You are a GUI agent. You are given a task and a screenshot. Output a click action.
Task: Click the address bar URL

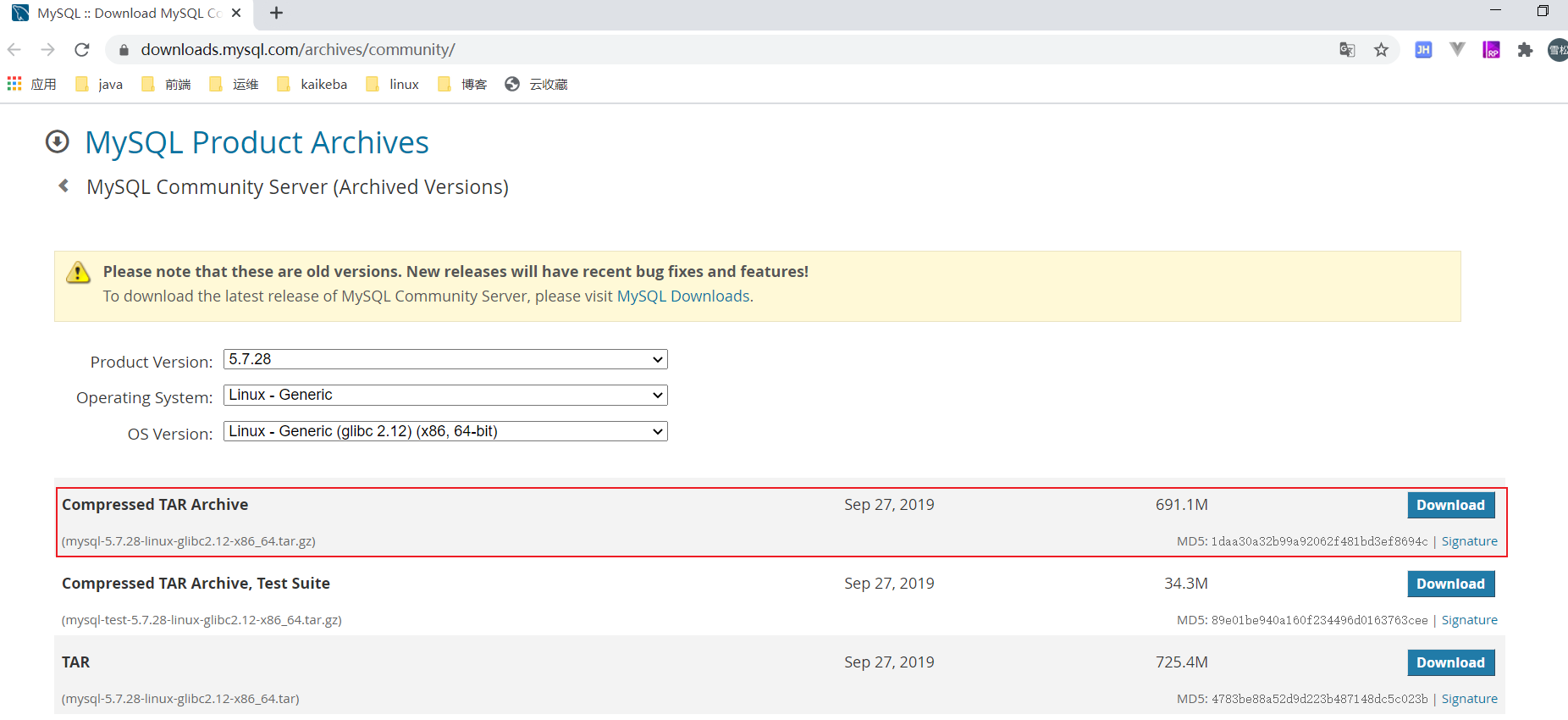pos(298,50)
